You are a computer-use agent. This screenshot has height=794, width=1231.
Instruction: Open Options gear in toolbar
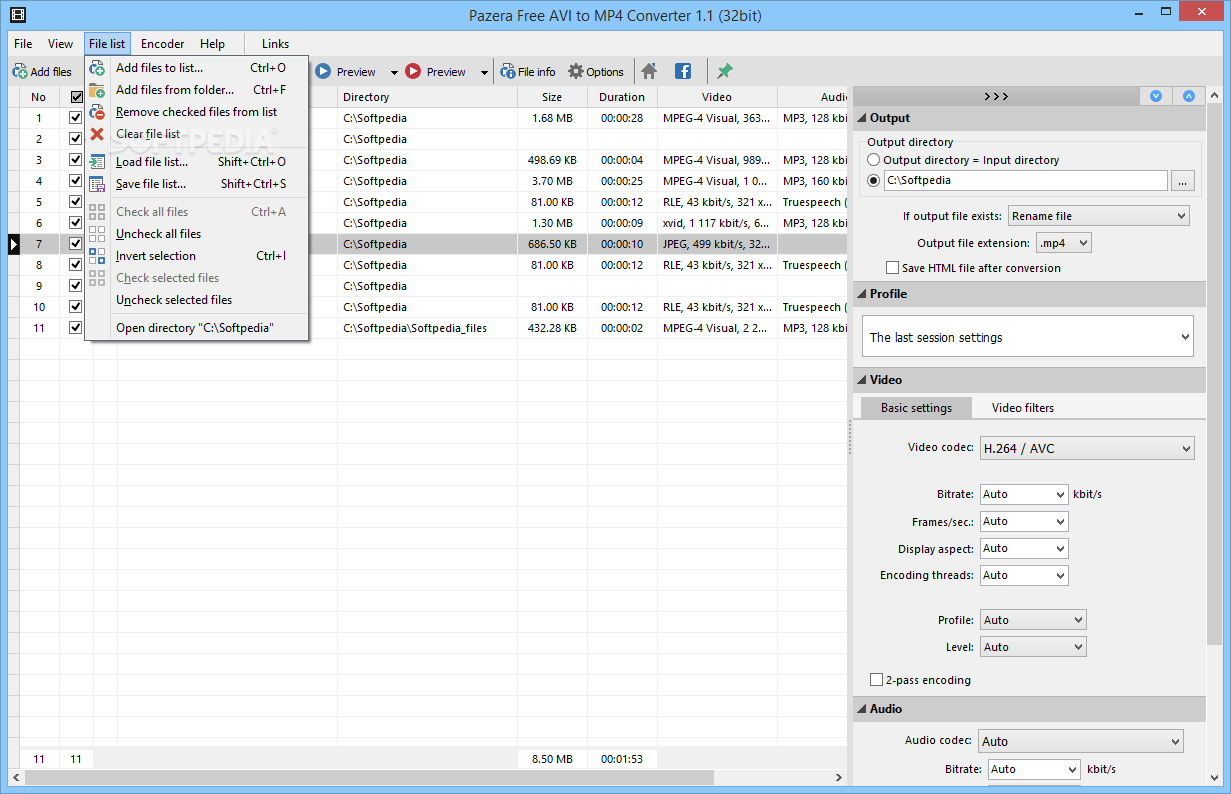pyautogui.click(x=596, y=71)
